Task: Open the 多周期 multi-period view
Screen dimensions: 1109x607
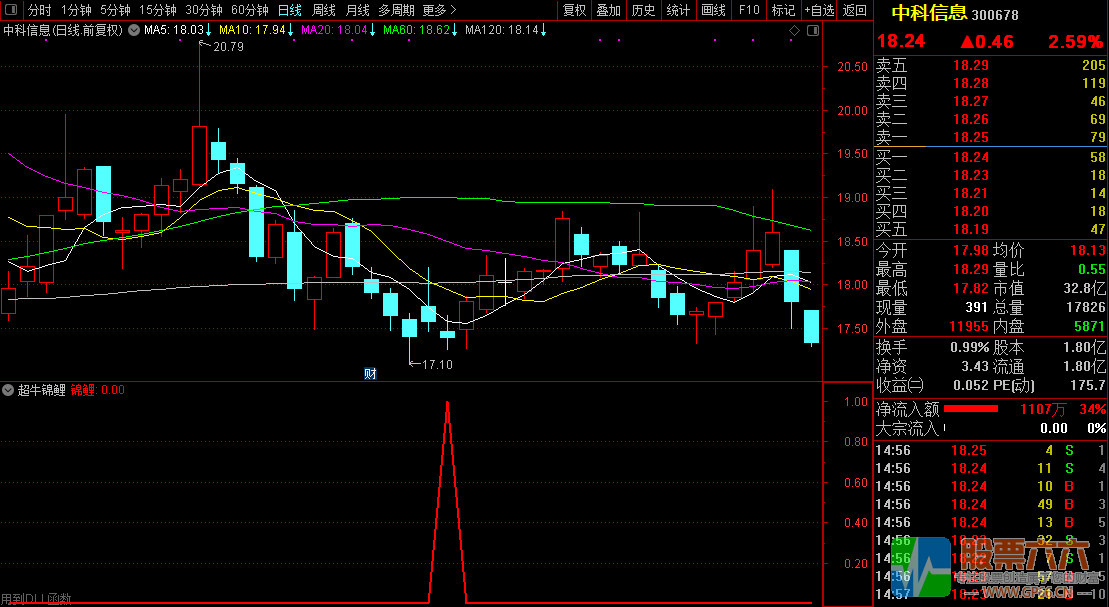Action: click(395, 10)
